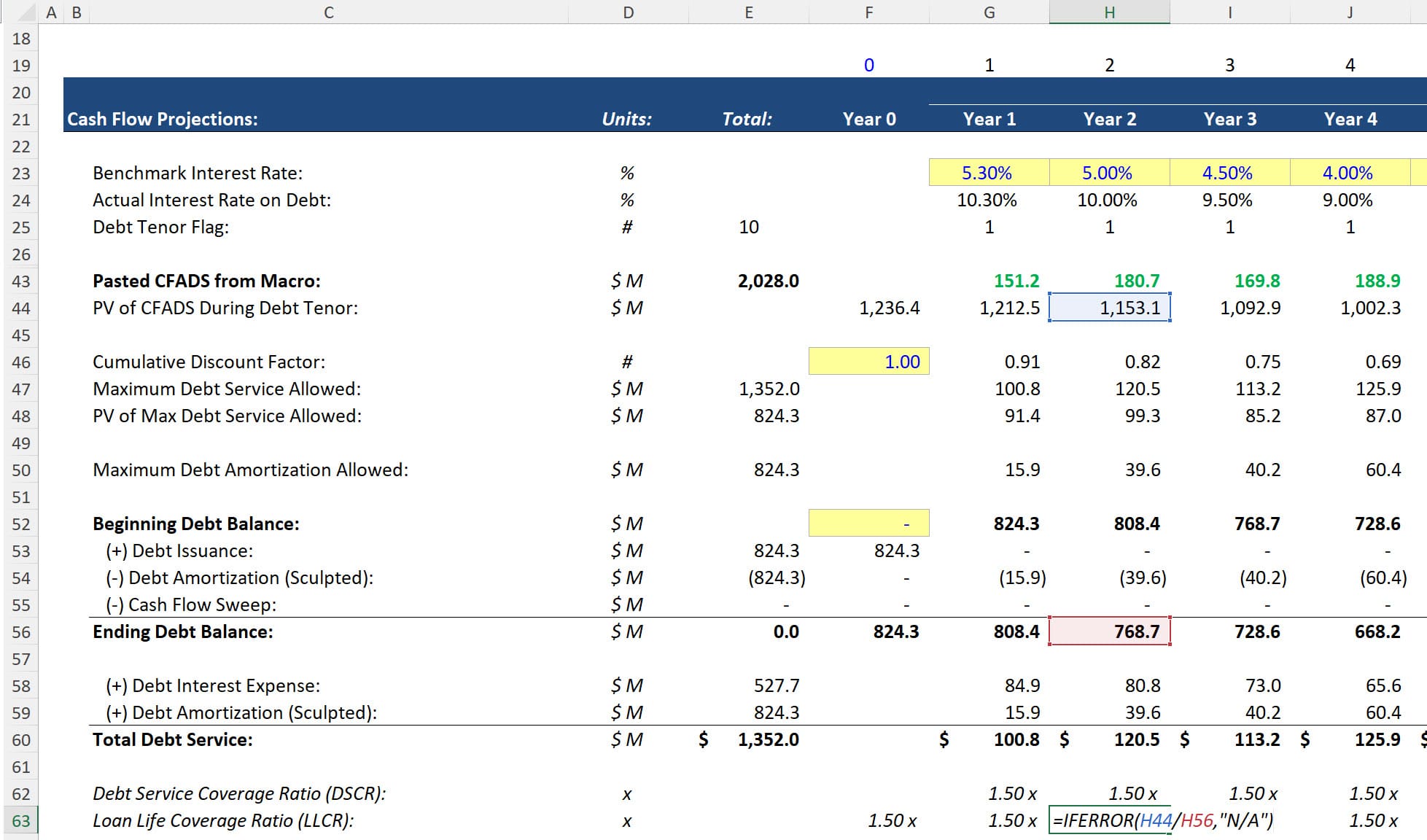The image size is (1427, 840).
Task: Click the yellow Beginning Debt Balance dash cell
Action: point(870,524)
